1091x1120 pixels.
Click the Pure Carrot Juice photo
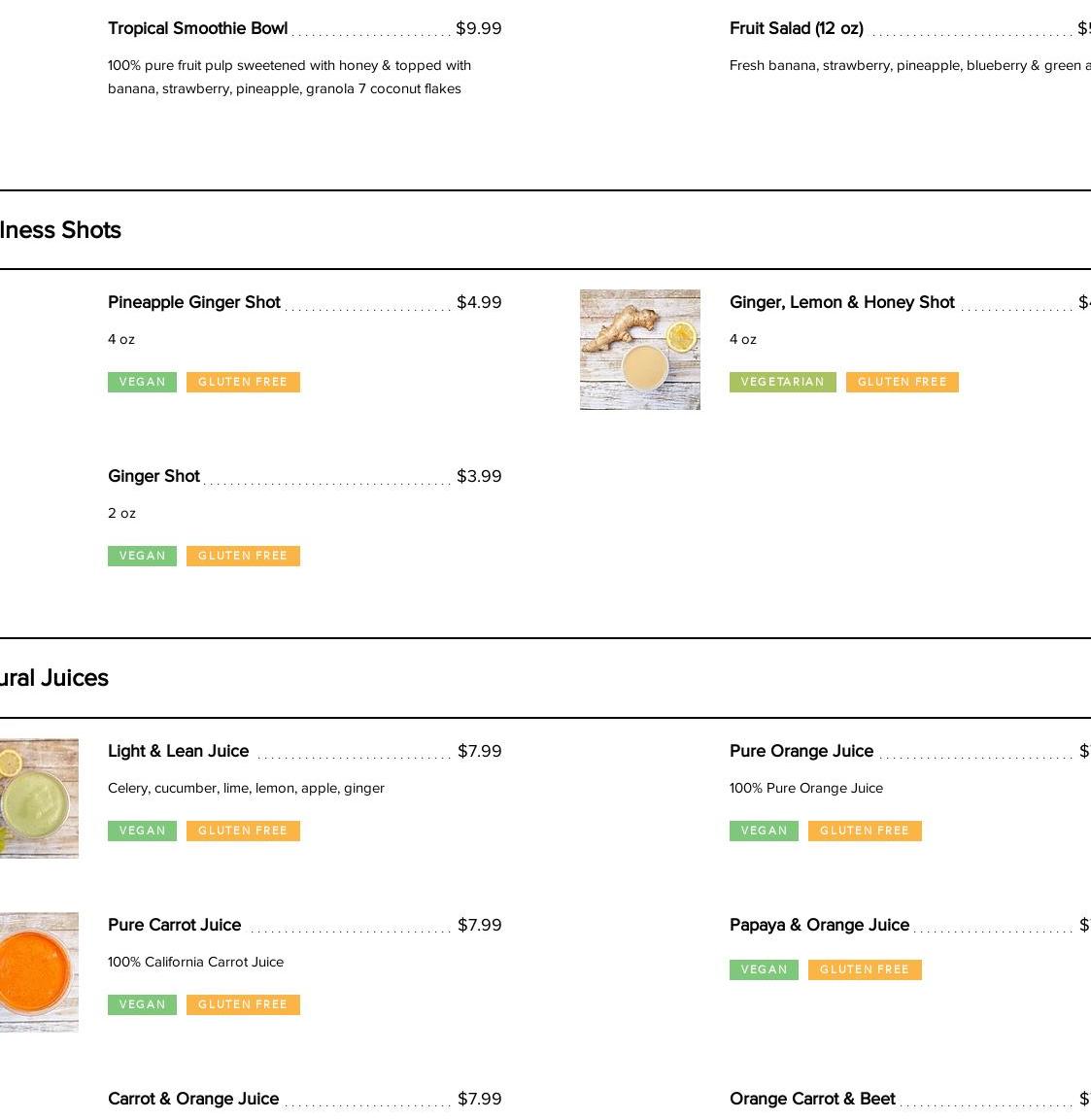[39, 971]
